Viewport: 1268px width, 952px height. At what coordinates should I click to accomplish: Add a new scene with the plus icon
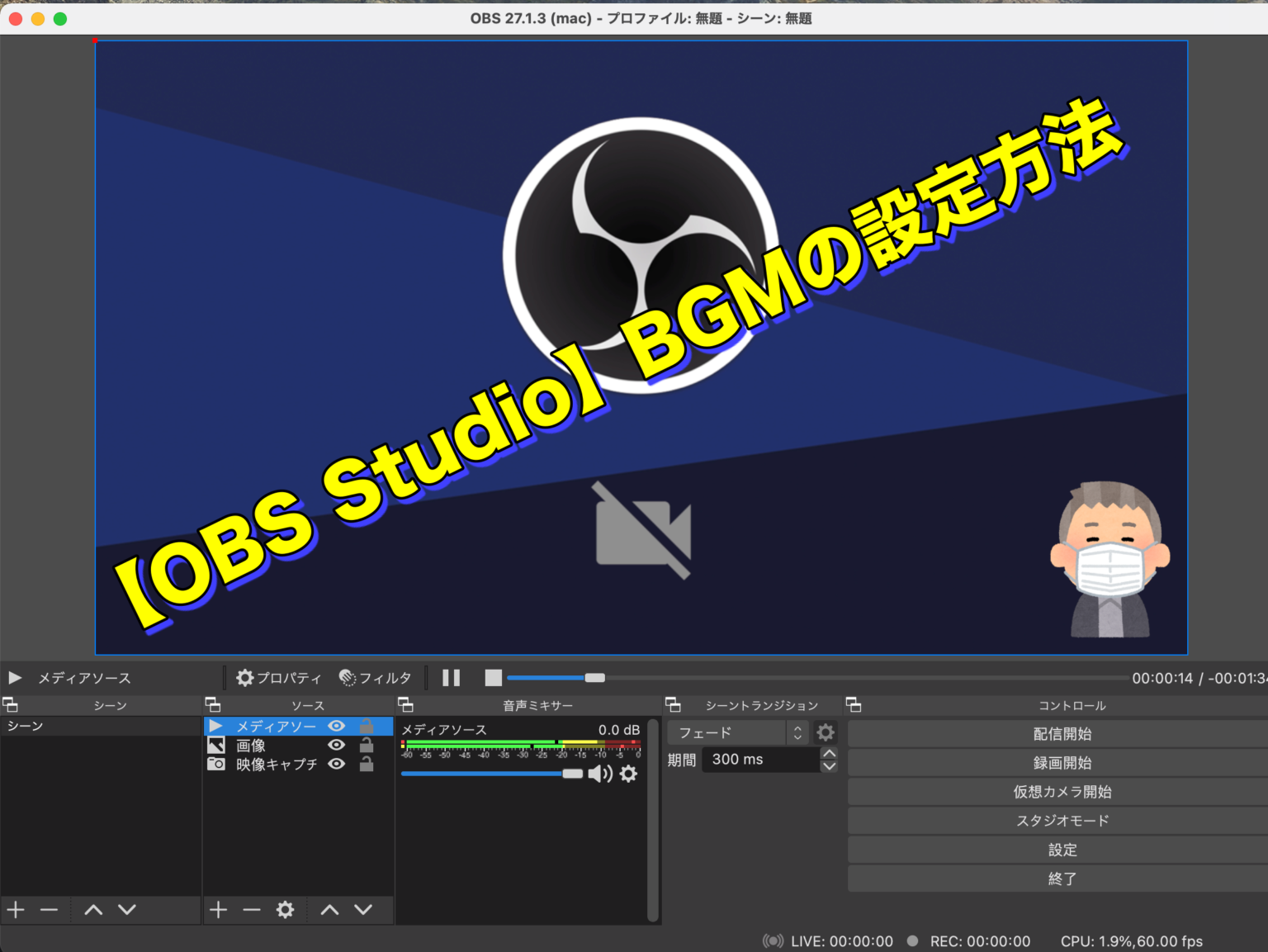(x=15, y=909)
